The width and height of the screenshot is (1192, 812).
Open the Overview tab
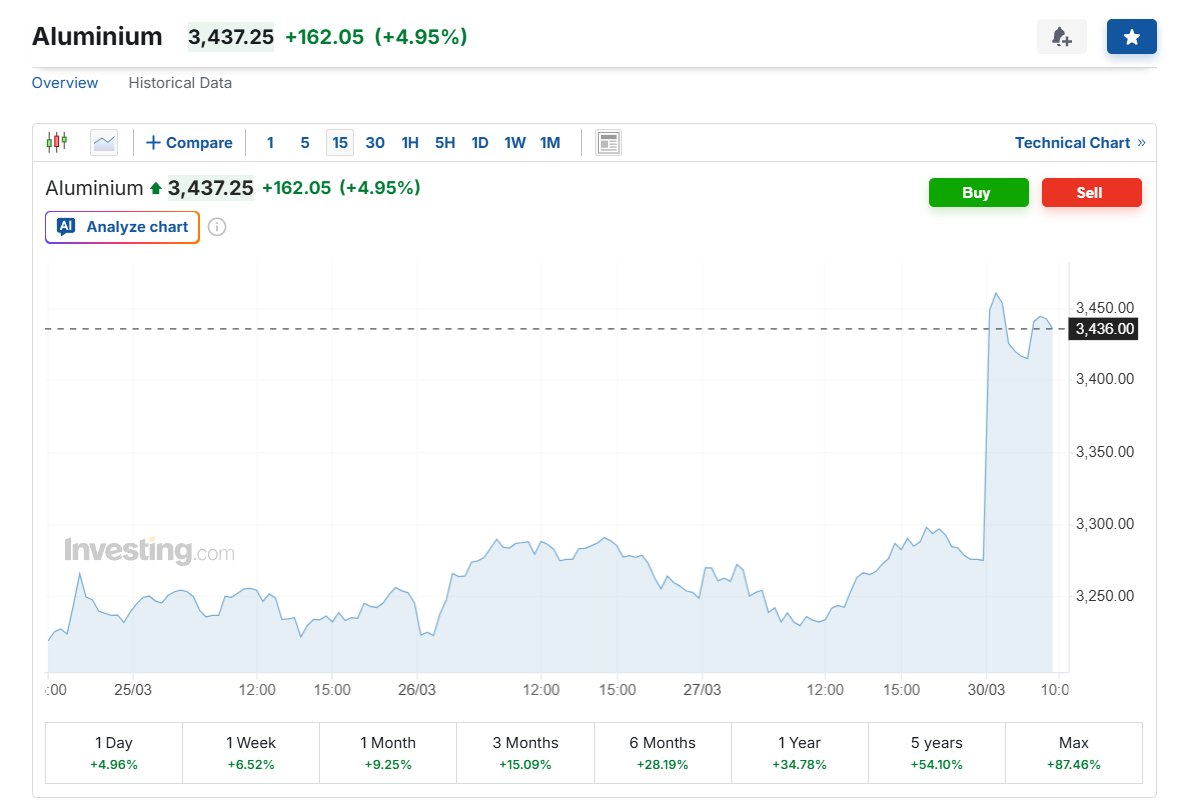click(x=65, y=83)
